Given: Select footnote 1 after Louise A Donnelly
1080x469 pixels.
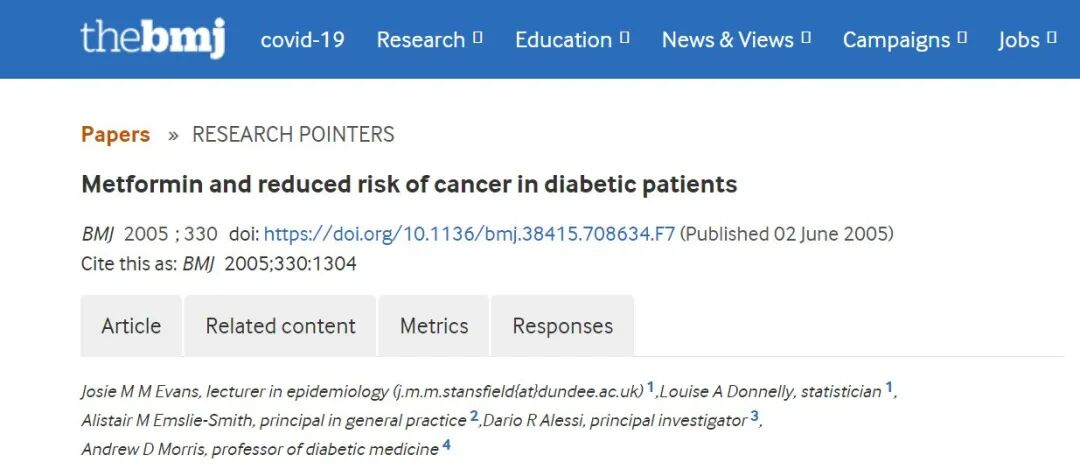Looking at the screenshot, I should tap(889, 388).
